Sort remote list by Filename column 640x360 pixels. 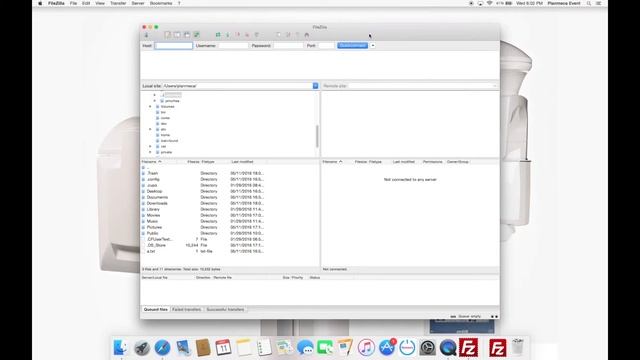click(x=338, y=162)
